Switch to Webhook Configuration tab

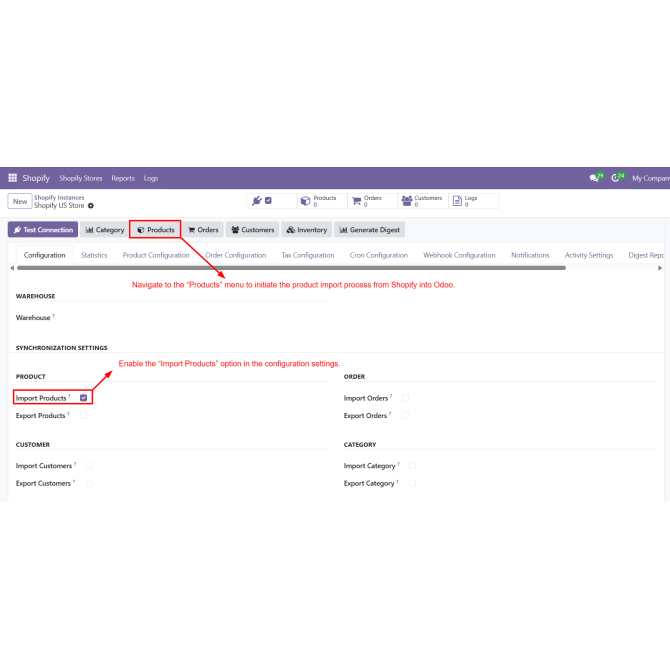(459, 255)
